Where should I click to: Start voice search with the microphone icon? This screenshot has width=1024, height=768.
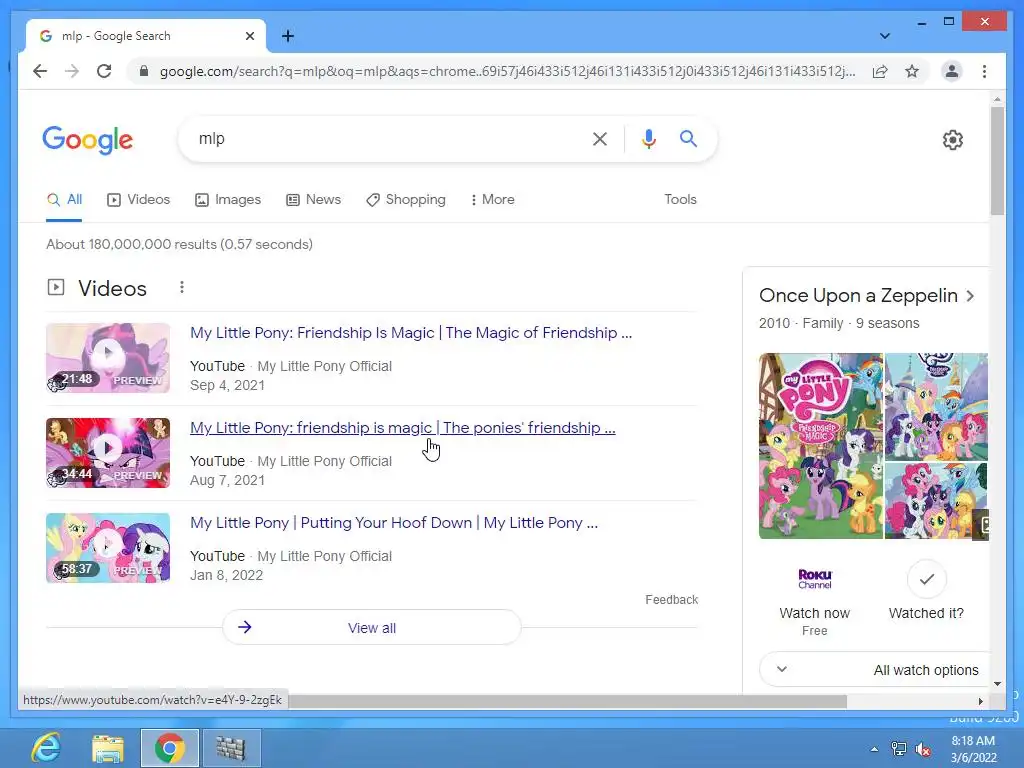coord(648,138)
